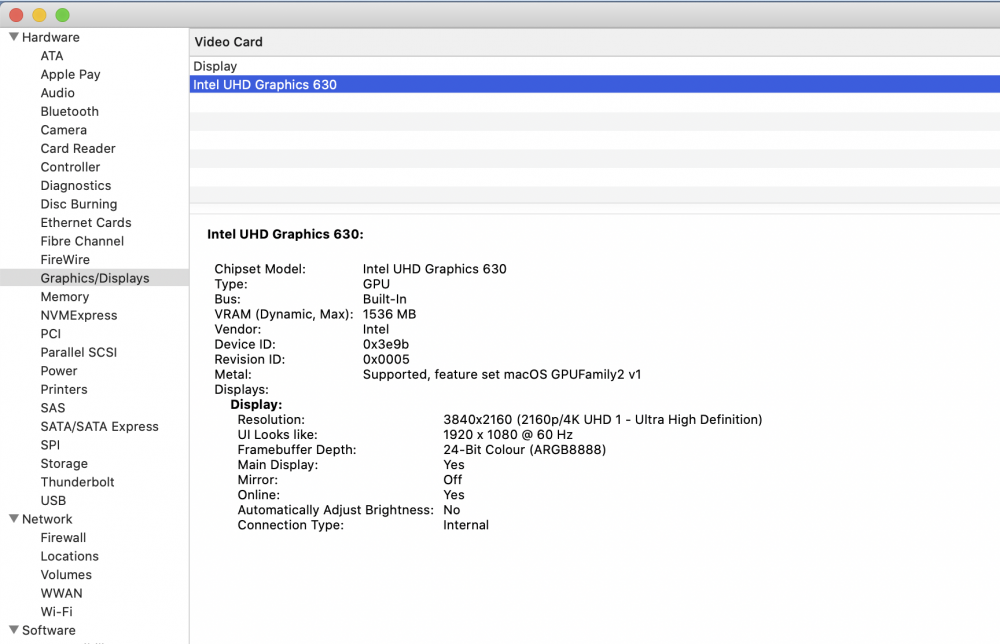Maximize the window with green button
This screenshot has width=1000, height=644.
click(62, 15)
